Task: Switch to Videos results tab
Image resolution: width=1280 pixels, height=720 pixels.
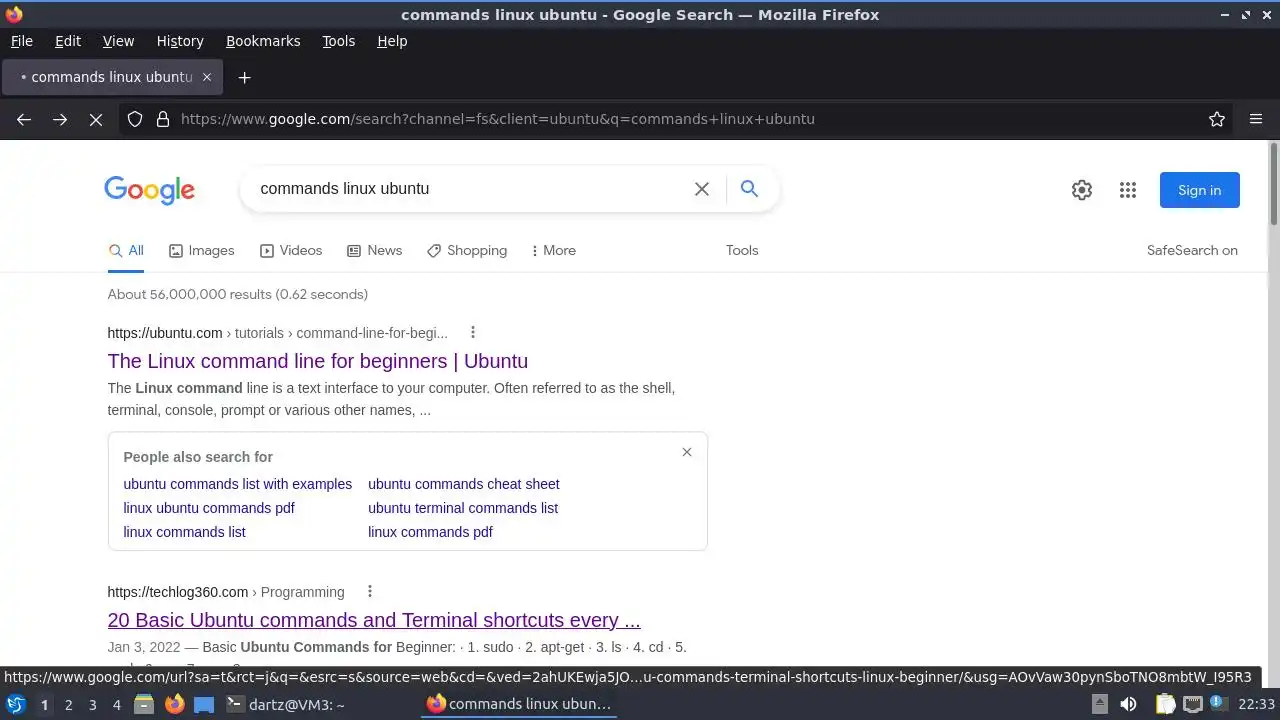Action: (x=291, y=251)
